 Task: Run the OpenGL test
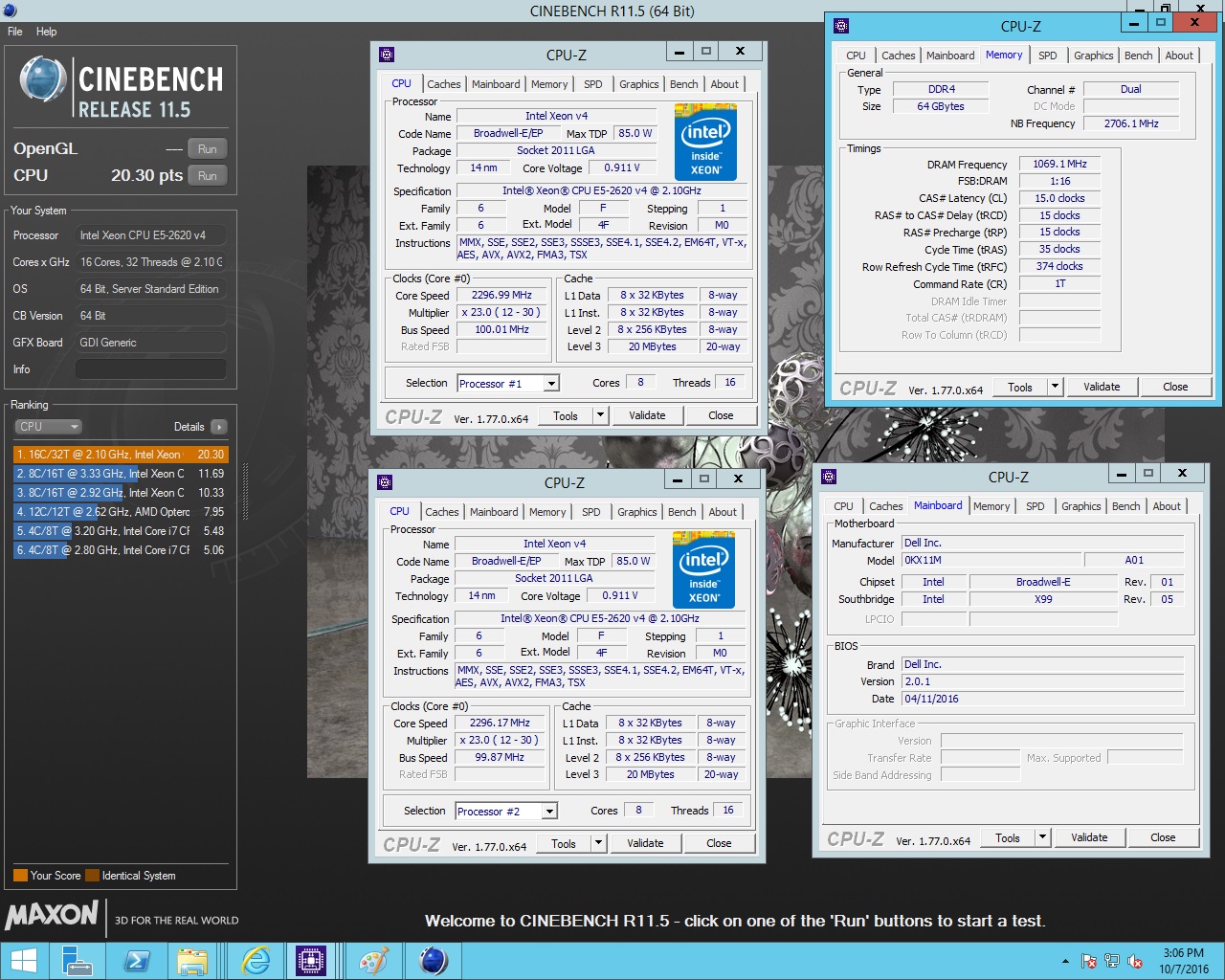click(x=208, y=149)
